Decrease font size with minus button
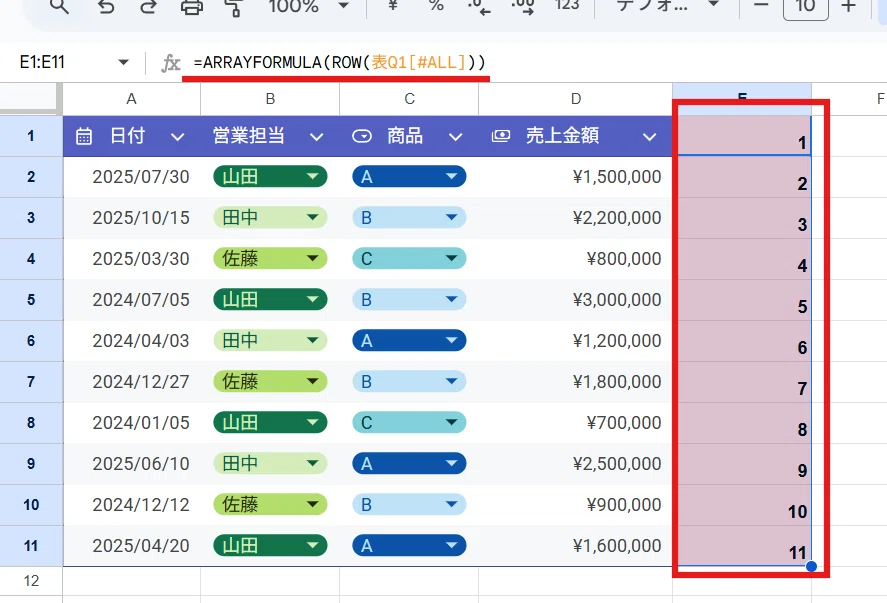The height and width of the screenshot is (603, 887). [x=761, y=5]
